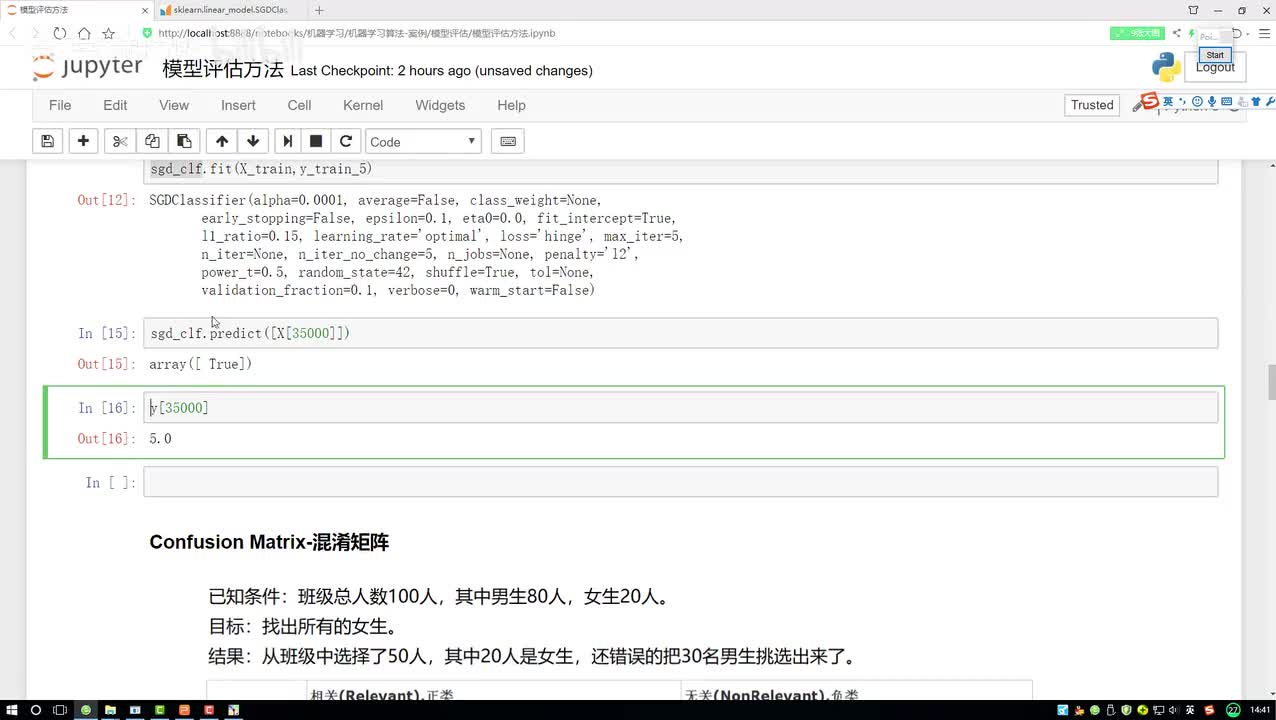This screenshot has width=1276, height=720.
Task: Click Sogou input microphone icon
Action: click(1212, 102)
